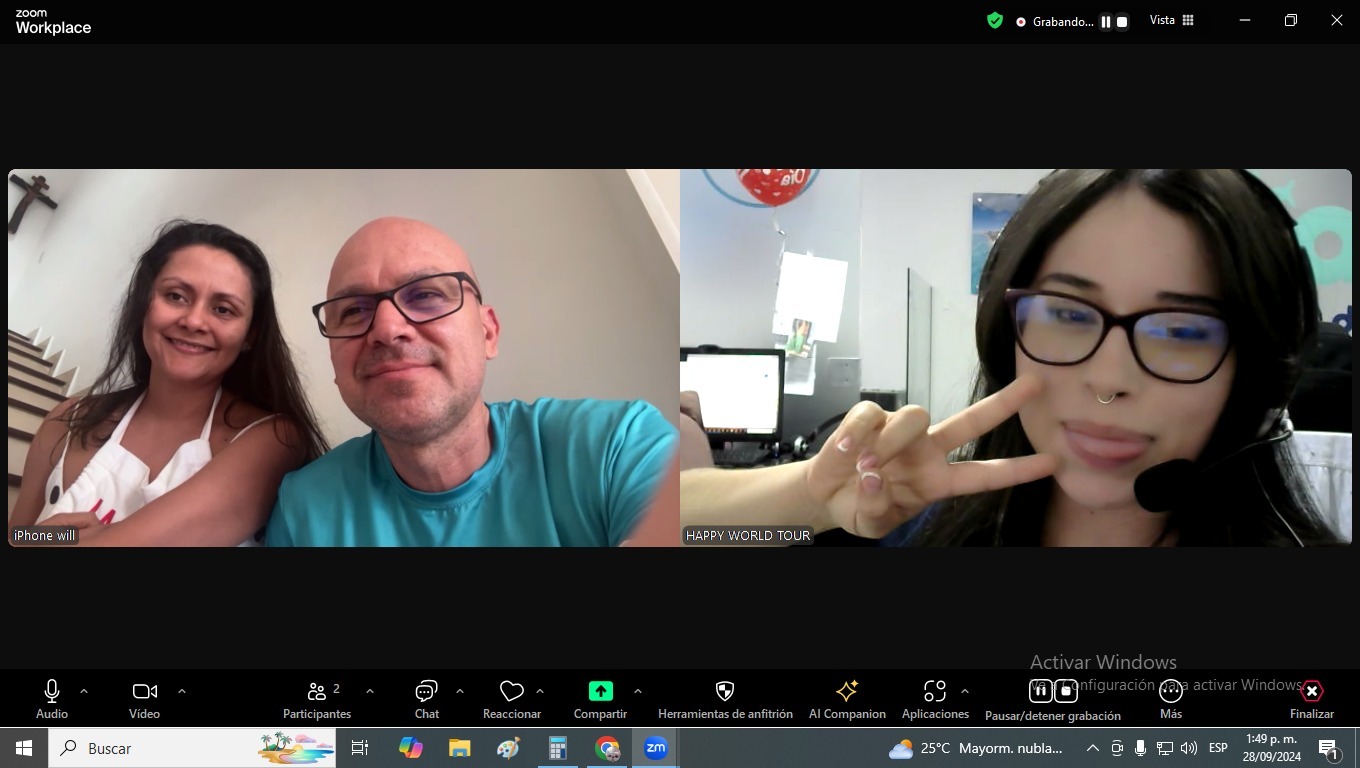This screenshot has width=1360, height=768.
Task: Mute microphone with Audio button
Action: pos(52,699)
